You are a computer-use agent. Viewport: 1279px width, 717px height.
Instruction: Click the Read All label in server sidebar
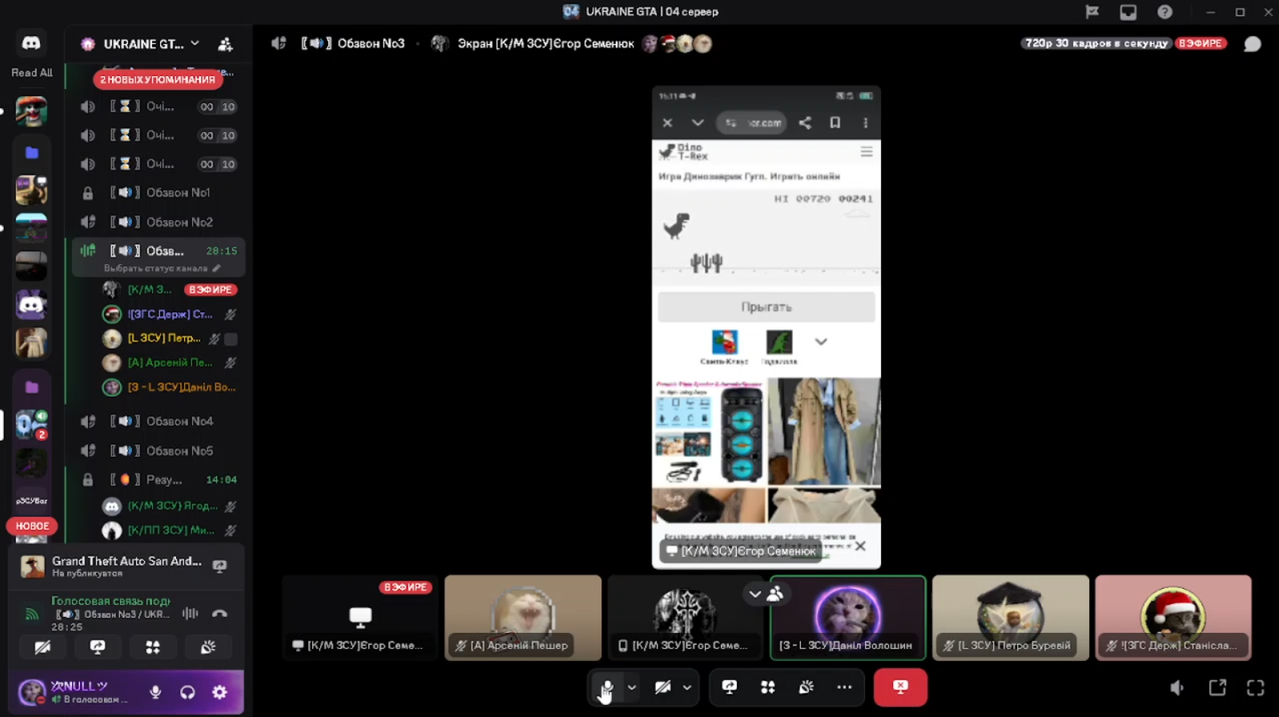[x=32, y=73]
